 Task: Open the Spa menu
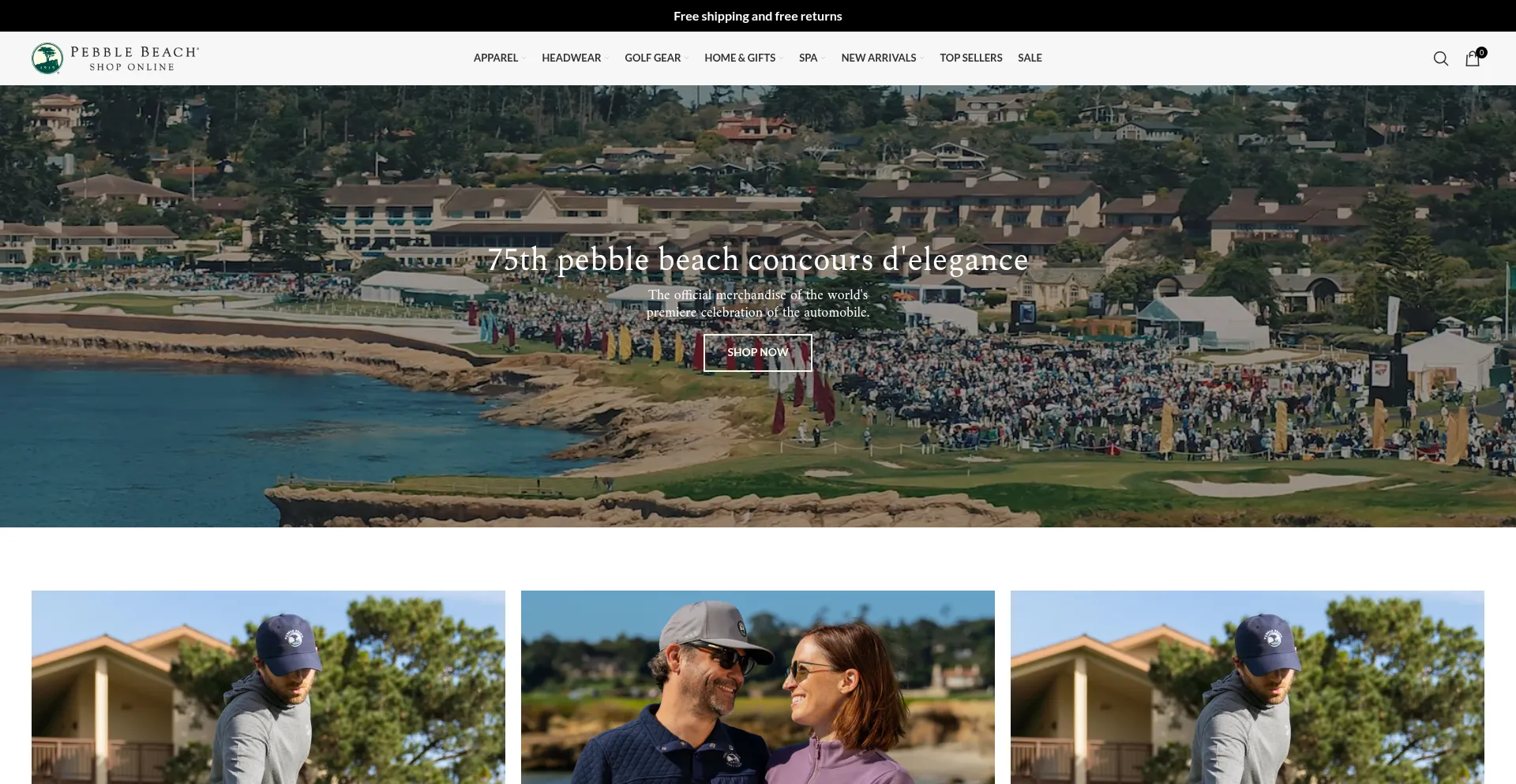click(x=808, y=58)
